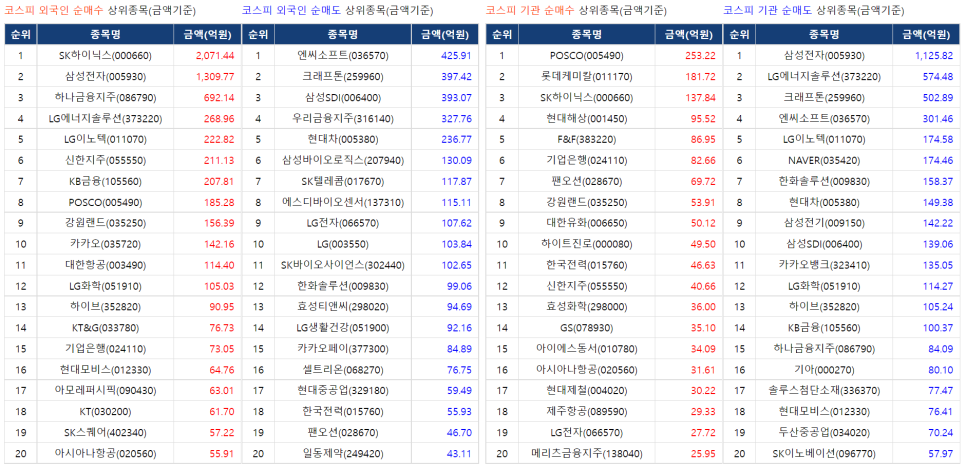Screen dimensions: 966x467
Task: Click the amount 268.96
Action: point(219,118)
